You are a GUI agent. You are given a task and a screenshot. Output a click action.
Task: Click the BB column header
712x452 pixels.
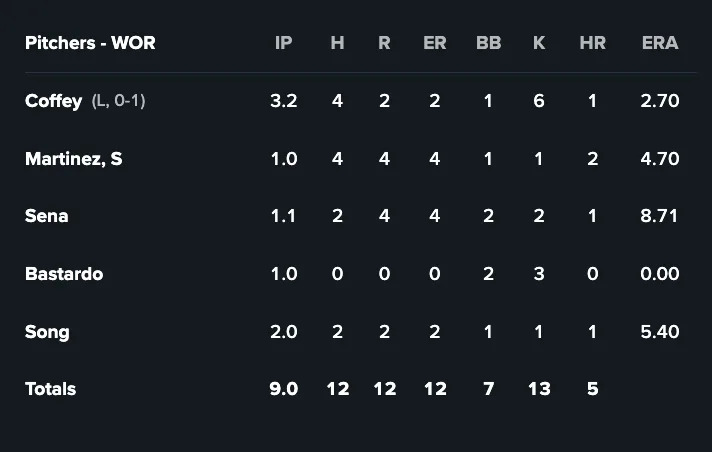pos(488,43)
